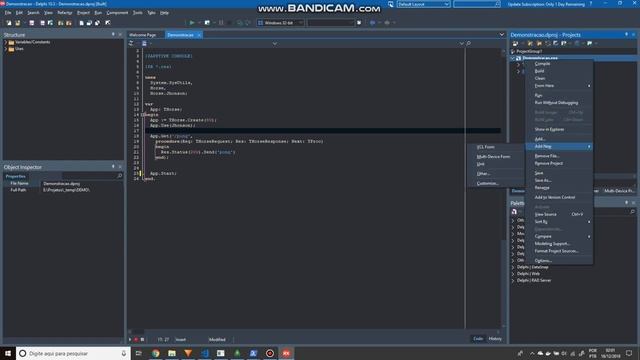Click the Pause button in the debug toolbar

(x=221, y=23)
